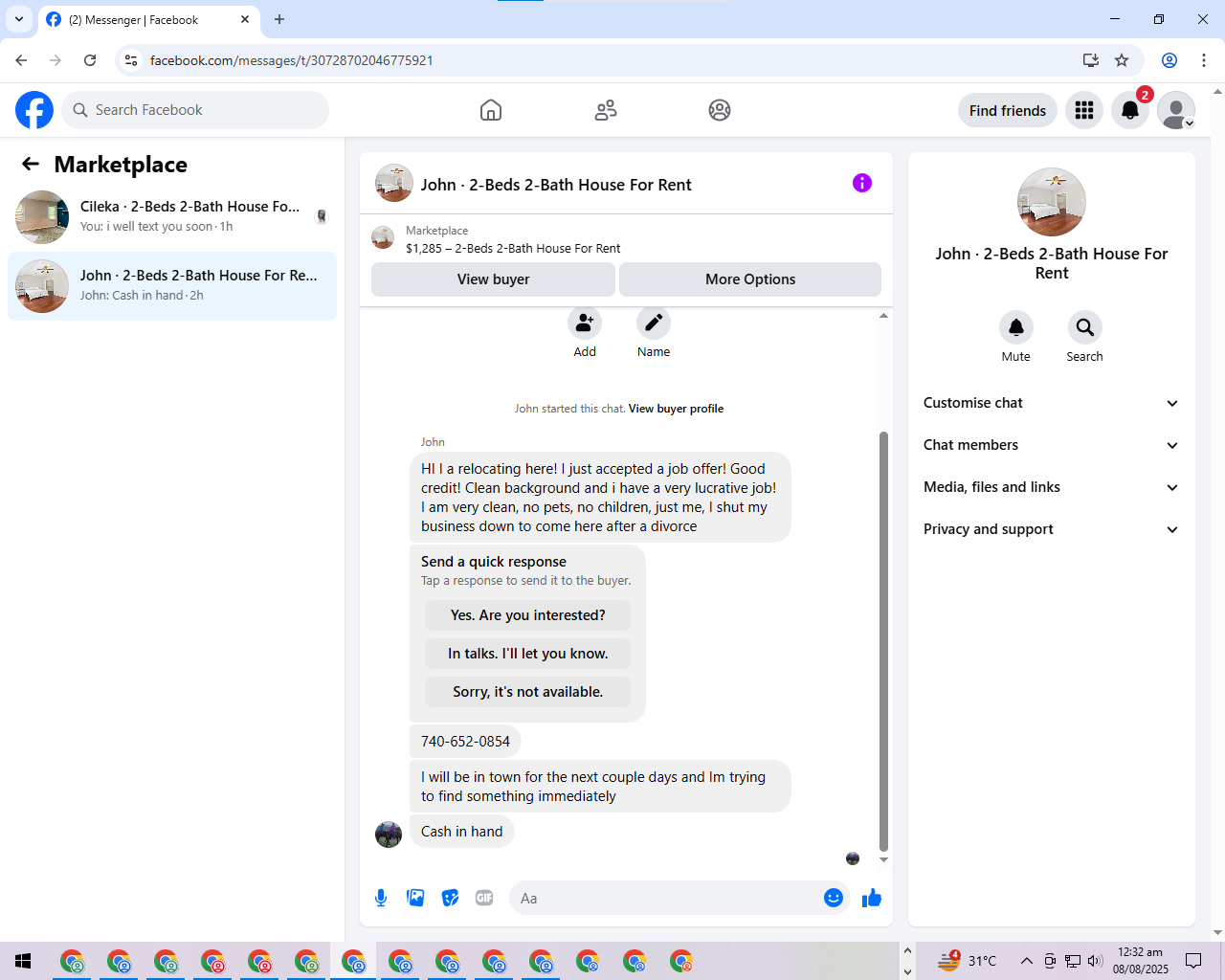
Task: Send 'In talks. I'll let you know.' response
Action: tap(527, 654)
